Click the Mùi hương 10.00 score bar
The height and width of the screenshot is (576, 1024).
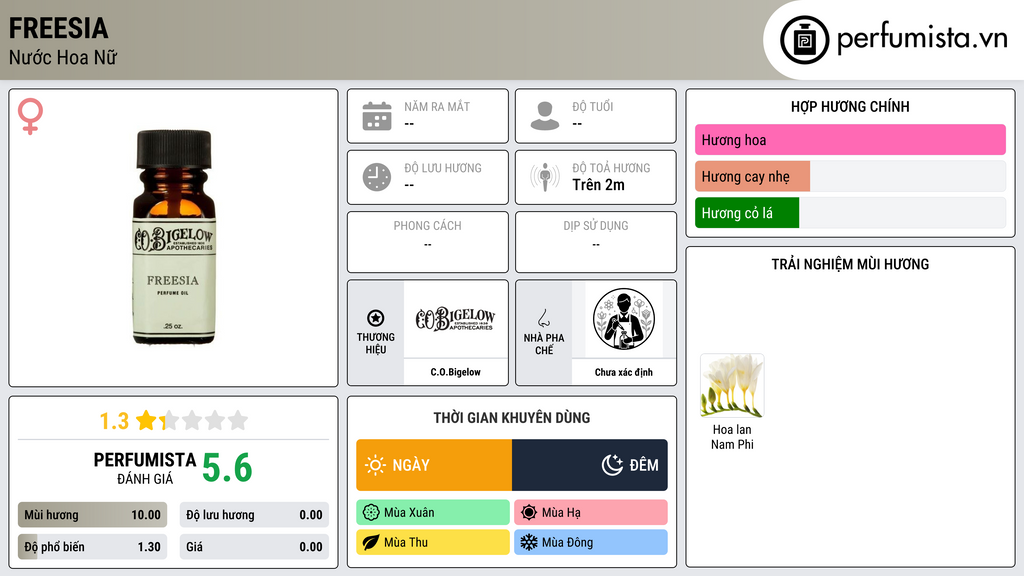[x=93, y=515]
